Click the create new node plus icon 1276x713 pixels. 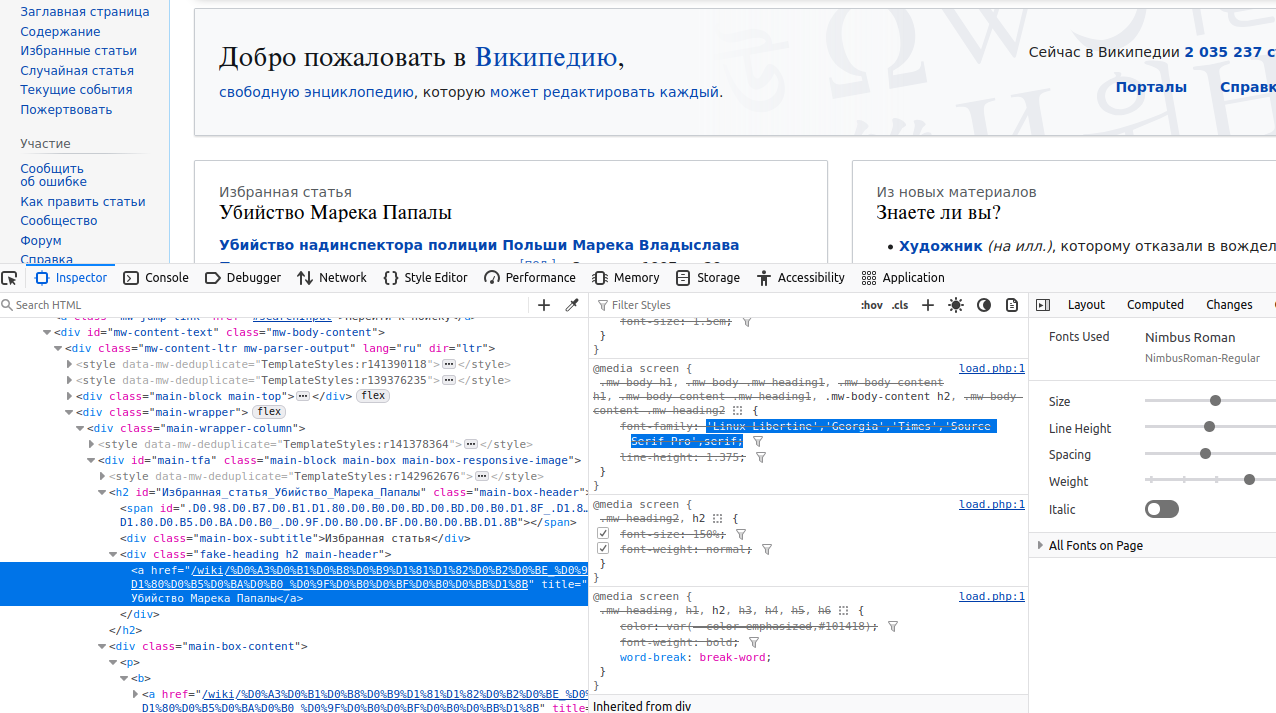544,305
